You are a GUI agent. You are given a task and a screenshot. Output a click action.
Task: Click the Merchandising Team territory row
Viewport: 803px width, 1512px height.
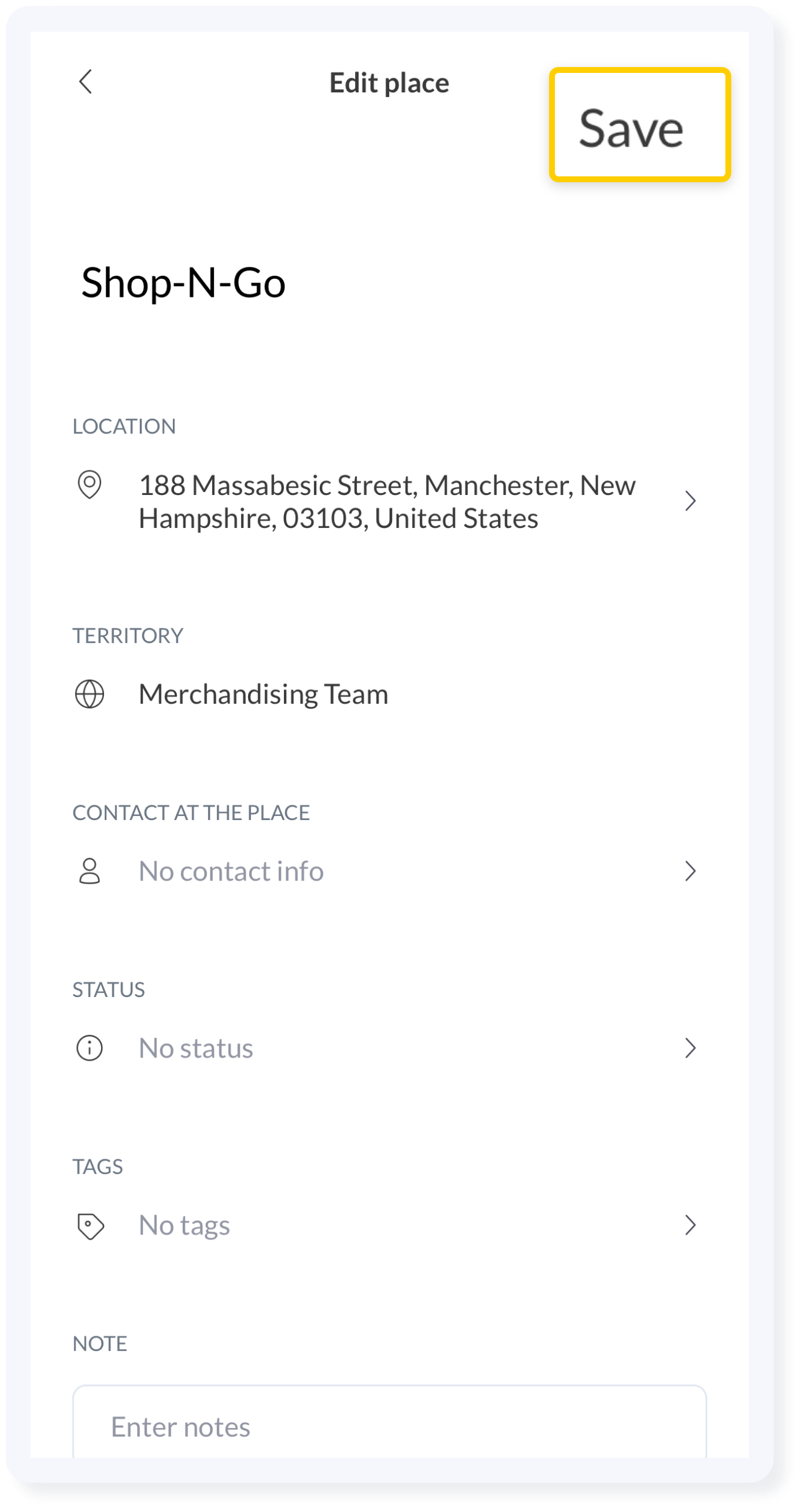click(x=262, y=695)
